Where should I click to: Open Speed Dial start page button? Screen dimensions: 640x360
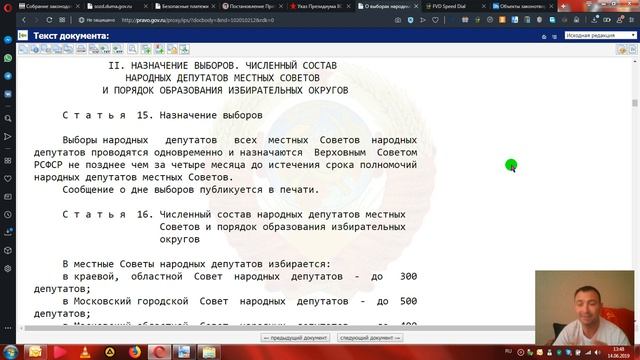coord(62,20)
